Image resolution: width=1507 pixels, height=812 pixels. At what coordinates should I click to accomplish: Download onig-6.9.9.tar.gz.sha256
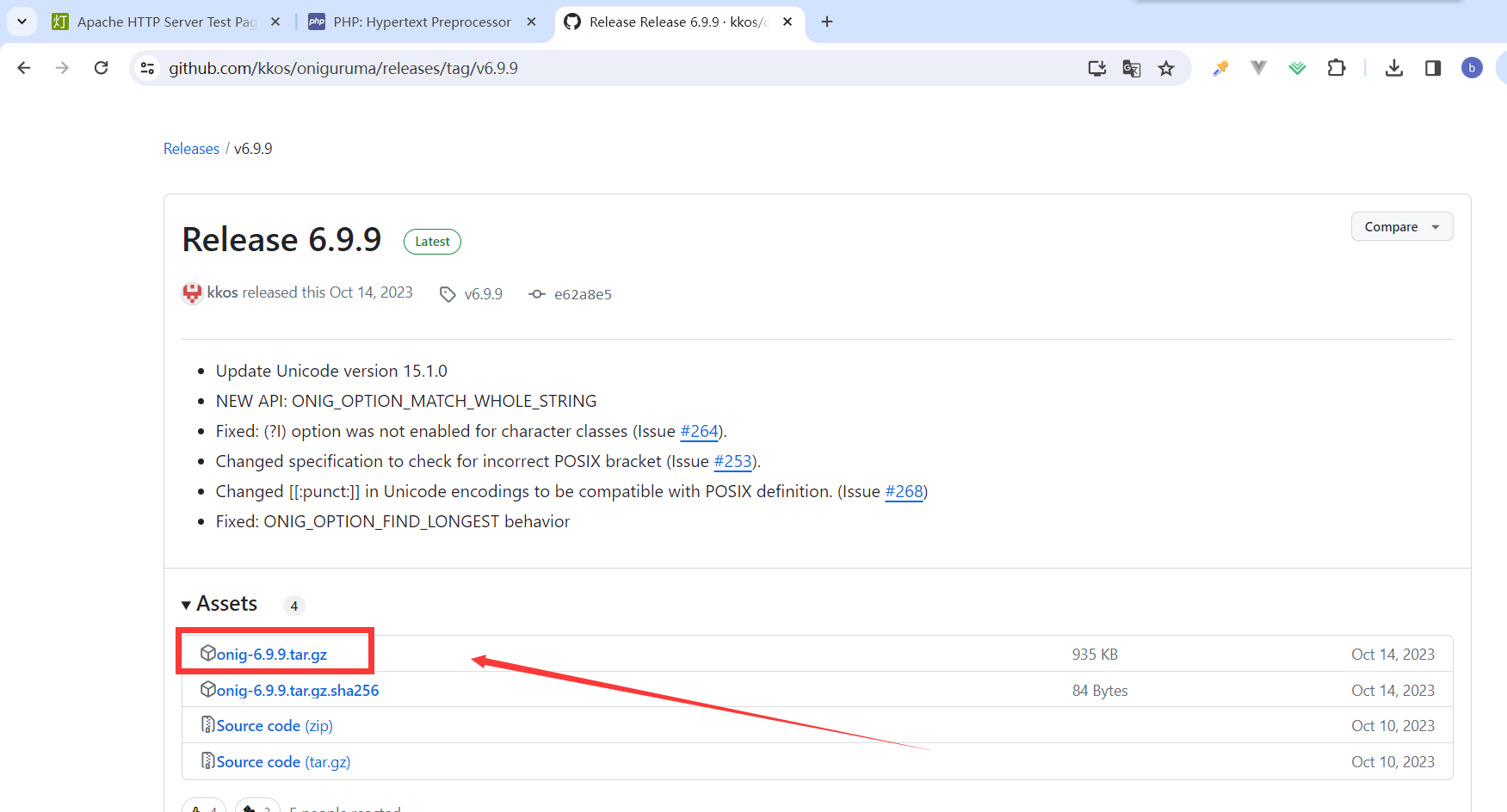pyautogui.click(x=298, y=691)
